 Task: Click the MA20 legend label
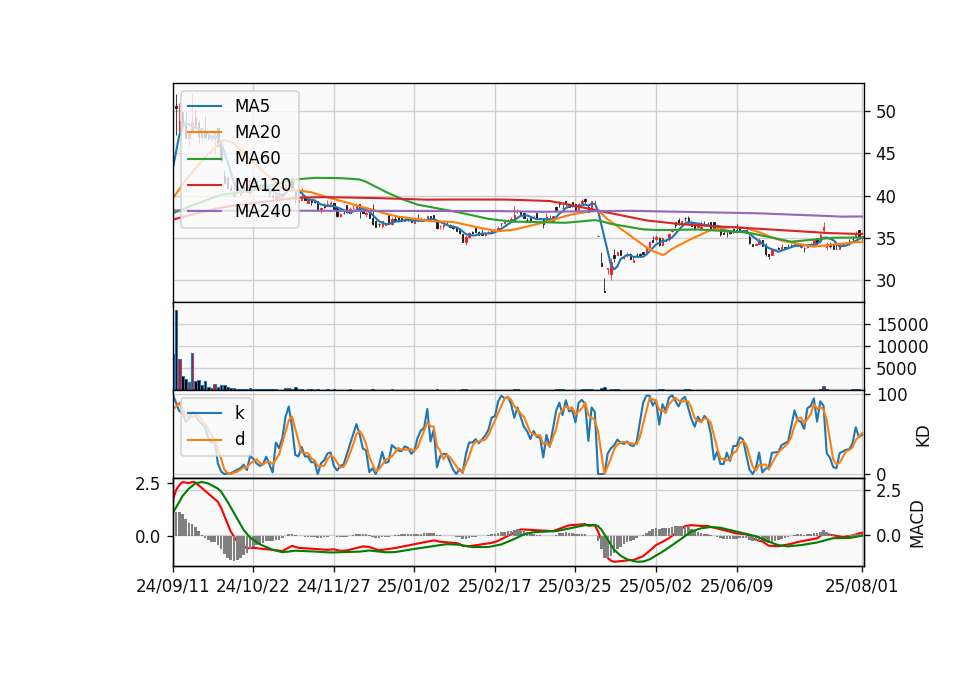pyautogui.click(x=257, y=132)
